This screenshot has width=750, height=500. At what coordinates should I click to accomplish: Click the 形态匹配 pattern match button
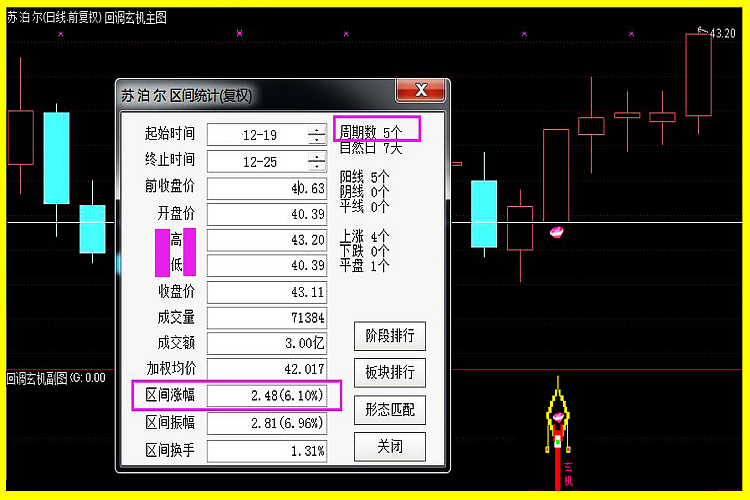[390, 409]
